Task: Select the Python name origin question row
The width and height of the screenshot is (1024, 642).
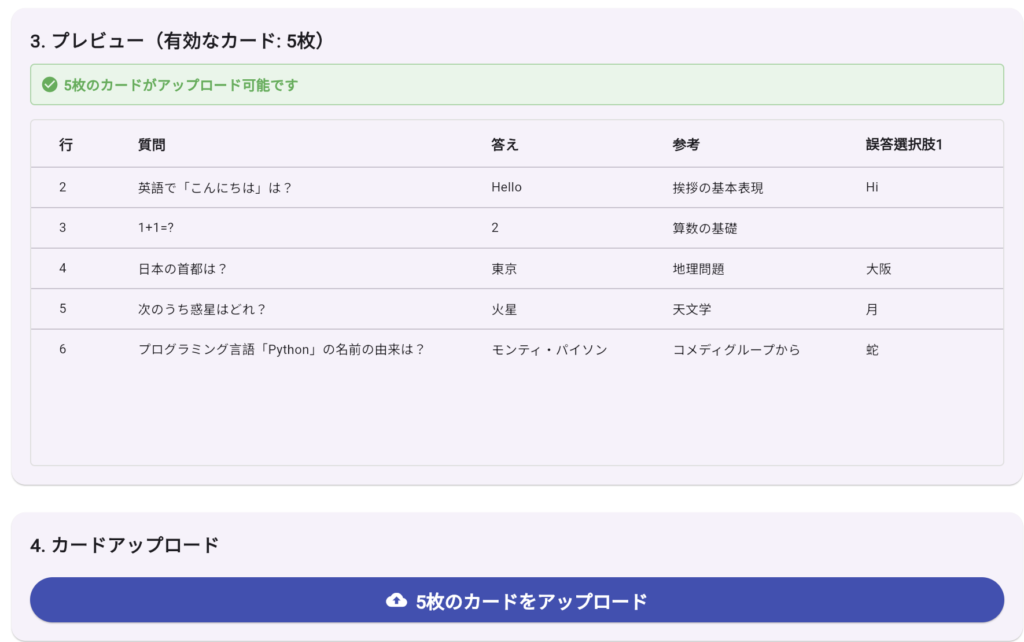Action: pyautogui.click(x=282, y=350)
